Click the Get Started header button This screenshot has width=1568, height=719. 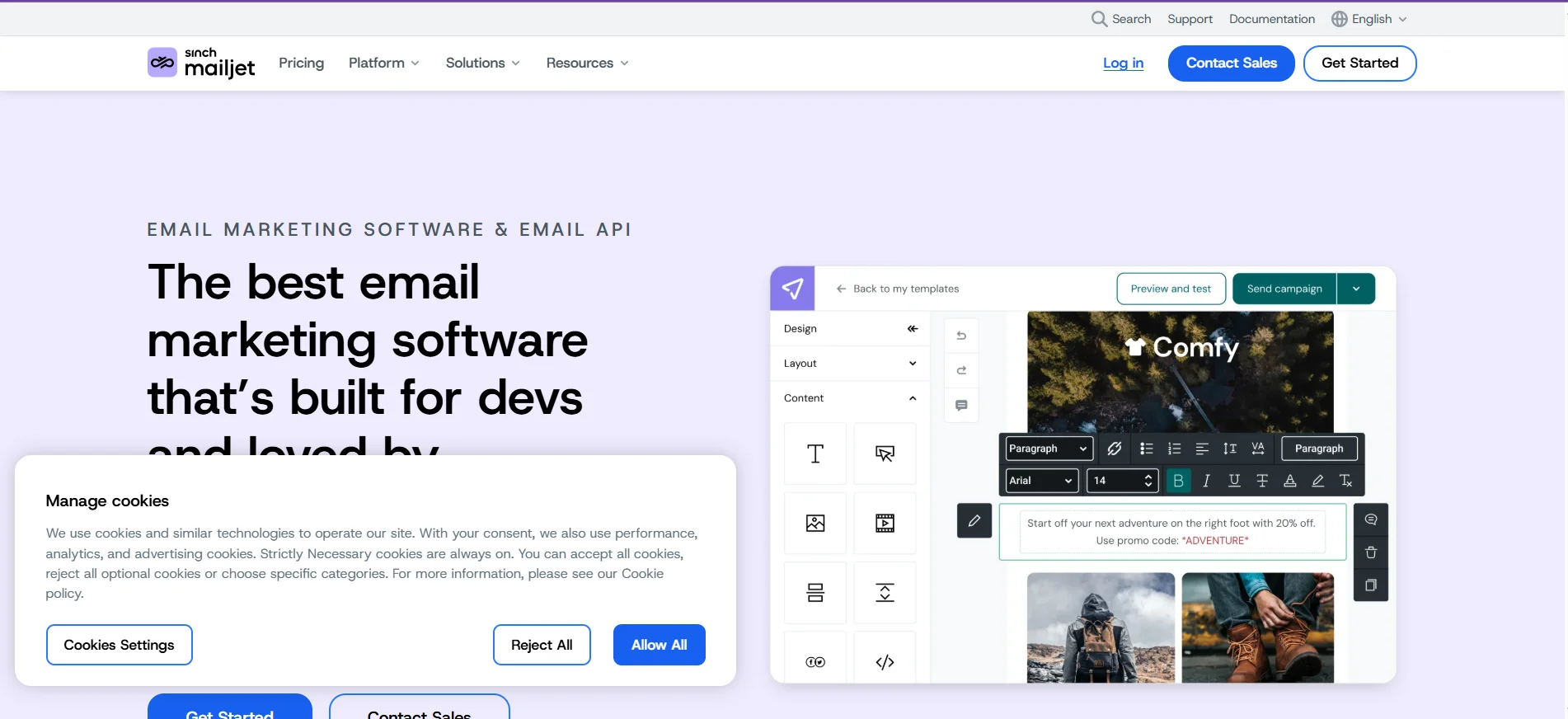[x=1359, y=63]
